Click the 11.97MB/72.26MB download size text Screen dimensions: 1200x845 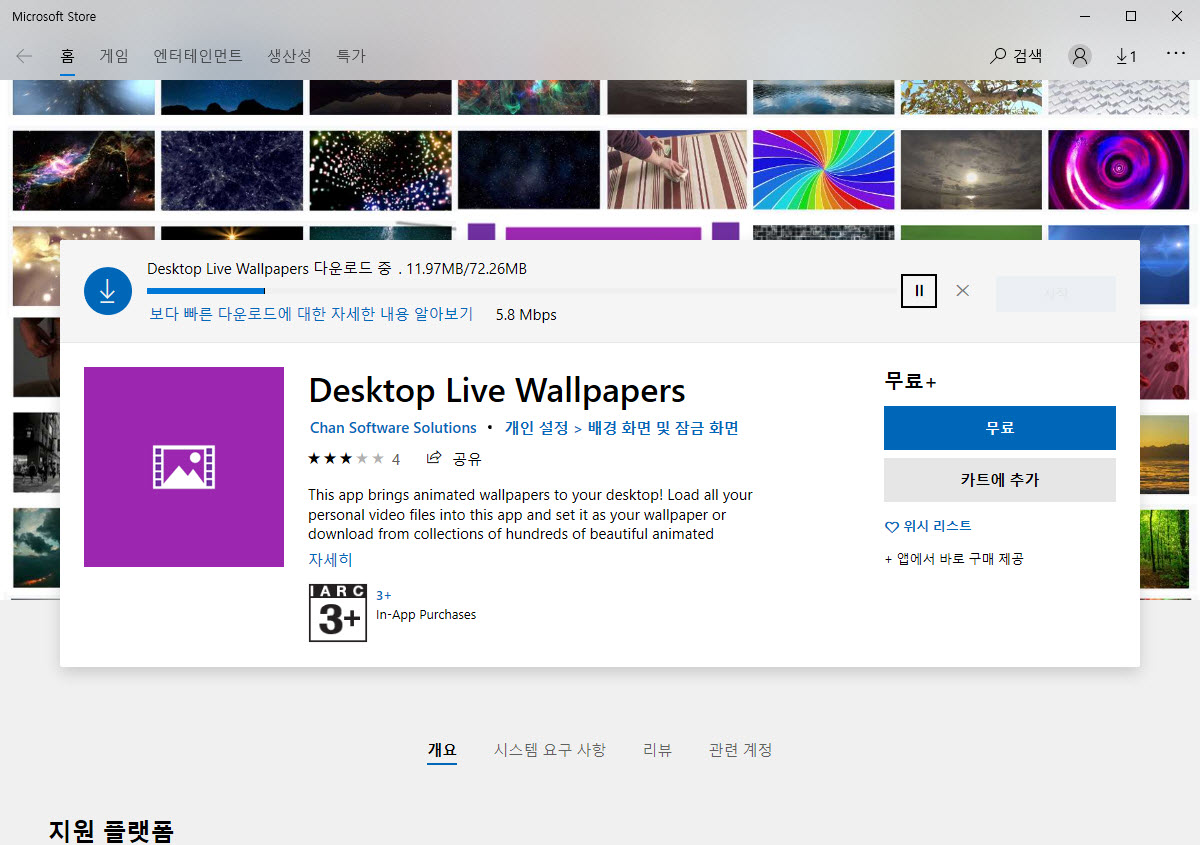click(467, 269)
